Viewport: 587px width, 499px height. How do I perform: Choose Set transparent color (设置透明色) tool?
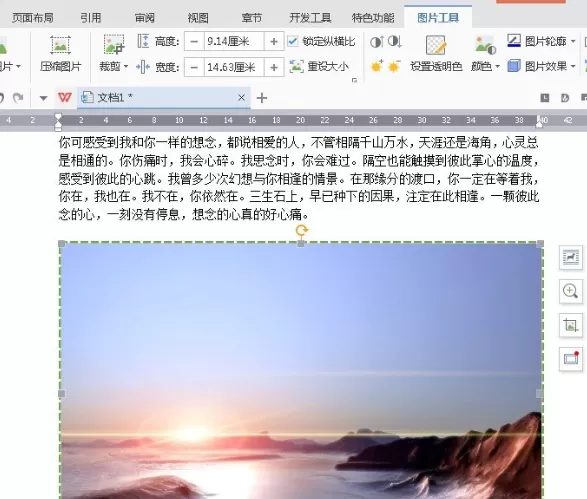tap(436, 53)
